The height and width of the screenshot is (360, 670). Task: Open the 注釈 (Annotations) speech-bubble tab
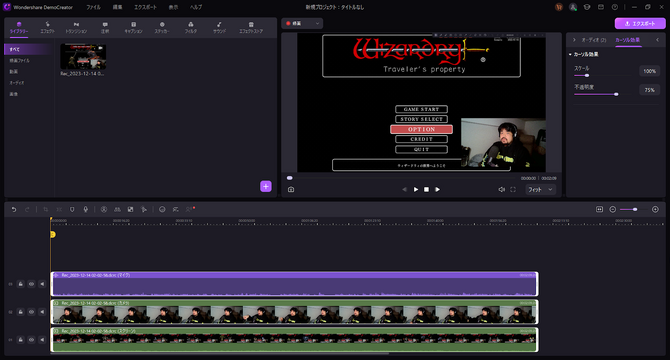[105, 28]
